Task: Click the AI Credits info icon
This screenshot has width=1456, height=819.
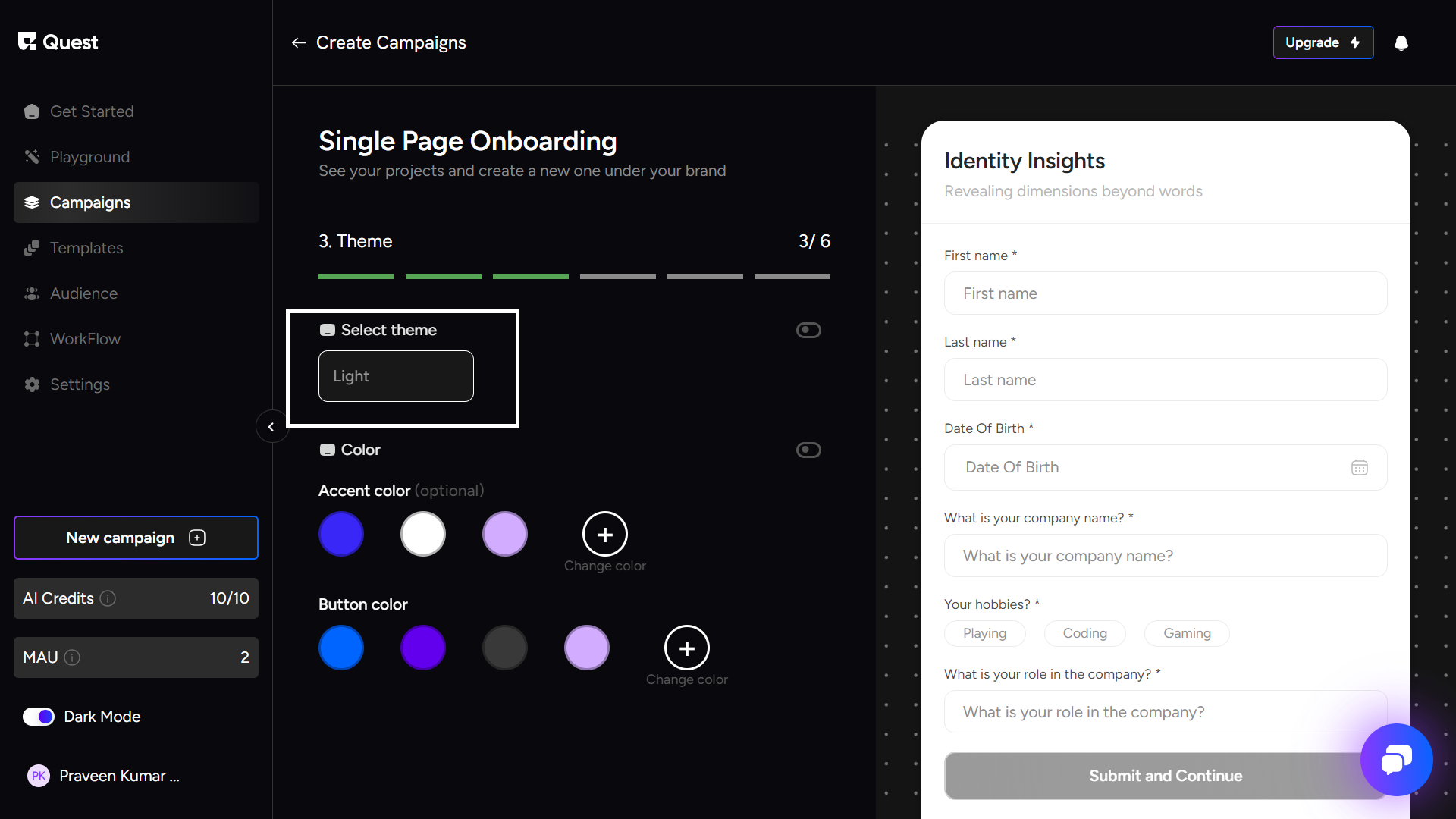Action: (108, 598)
